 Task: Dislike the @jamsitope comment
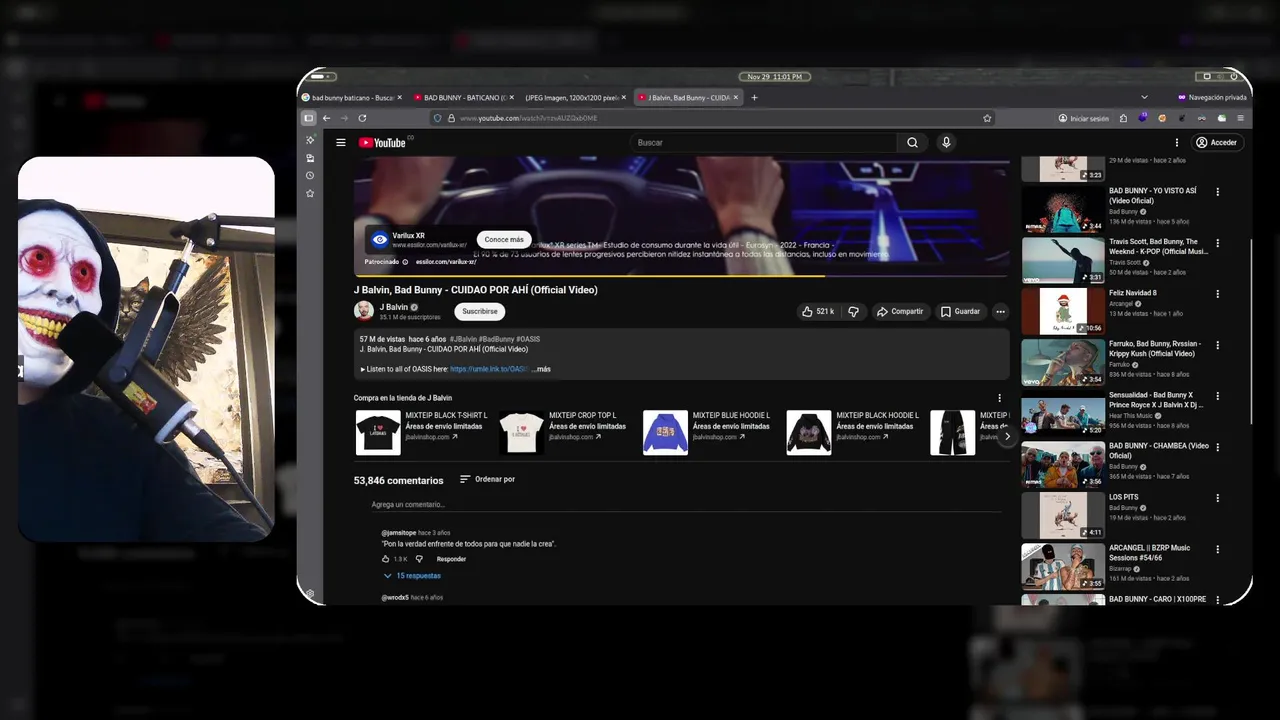tap(419, 559)
